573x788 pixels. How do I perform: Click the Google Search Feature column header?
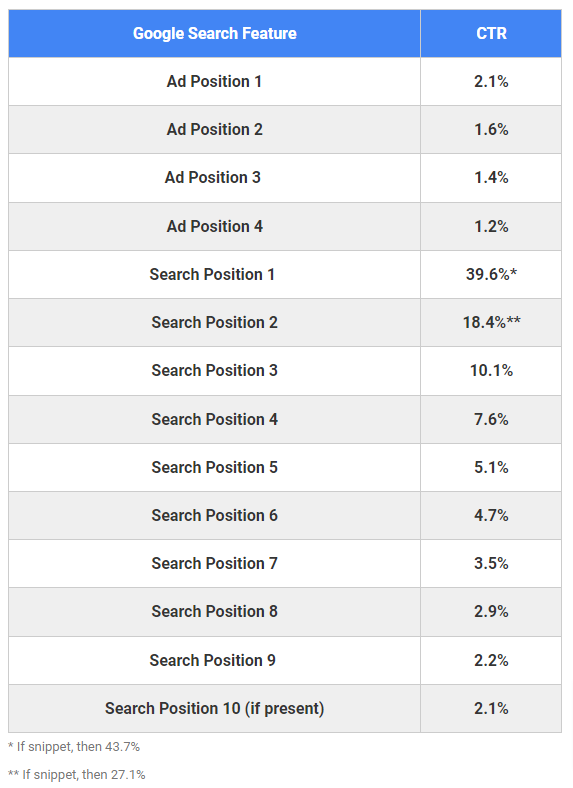(x=215, y=33)
